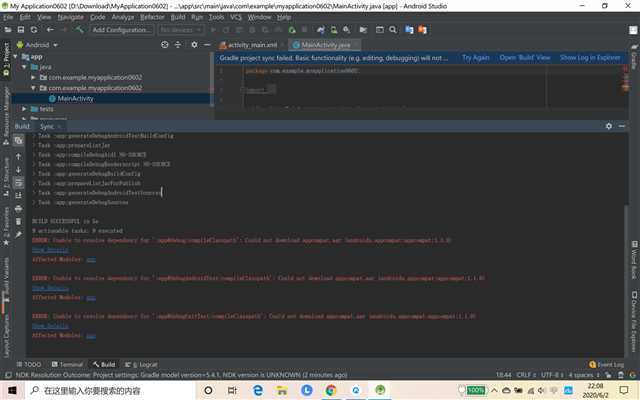Viewport: 640px width, 400px height.
Task: Click the Open file toolbar icon
Action: (x=8, y=30)
